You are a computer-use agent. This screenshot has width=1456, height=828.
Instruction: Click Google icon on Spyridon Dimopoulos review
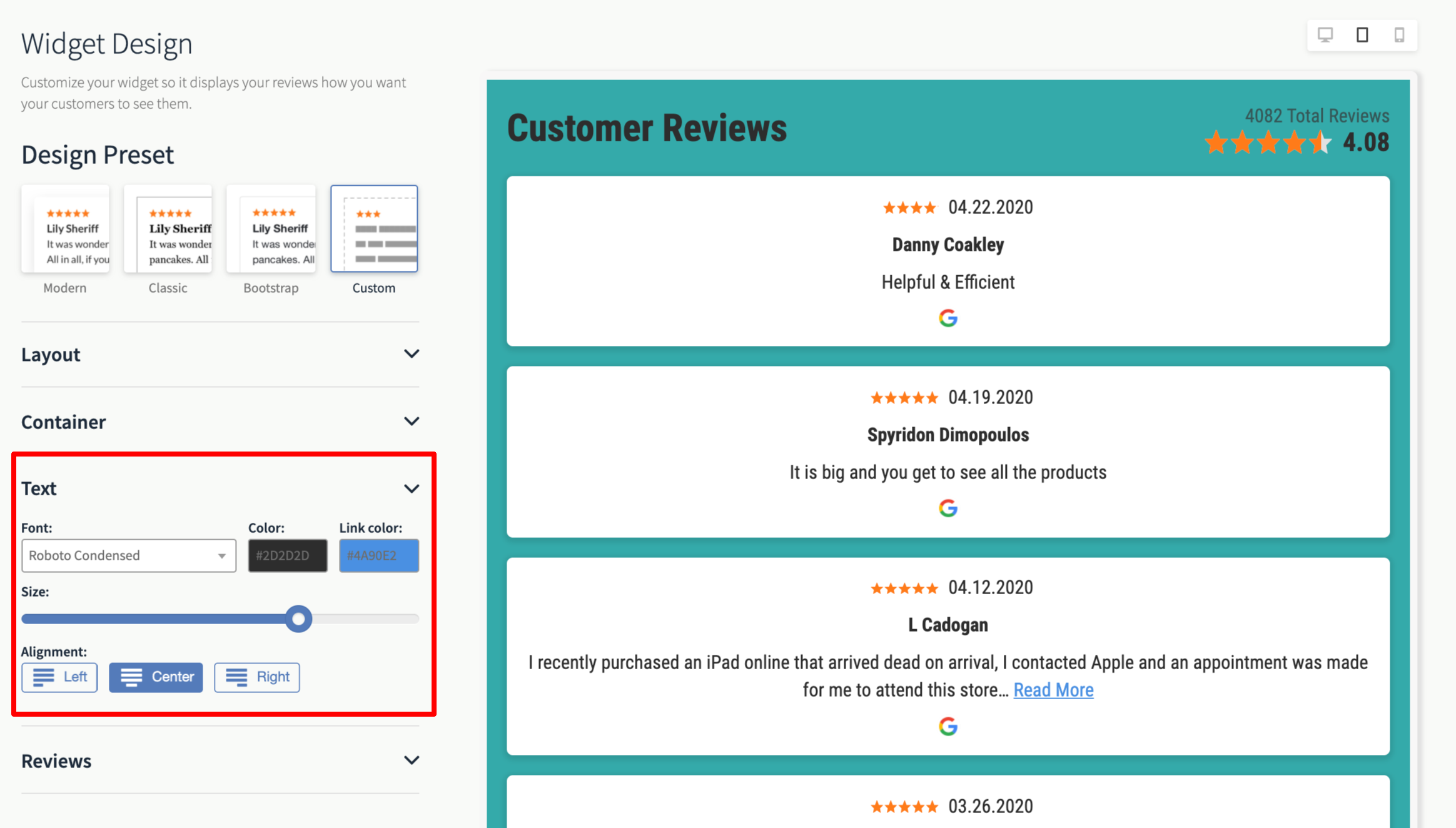pos(948,508)
